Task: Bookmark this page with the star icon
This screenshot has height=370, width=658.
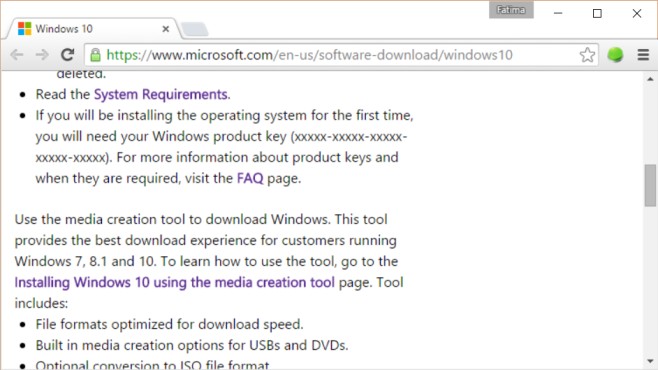Action: pos(587,55)
